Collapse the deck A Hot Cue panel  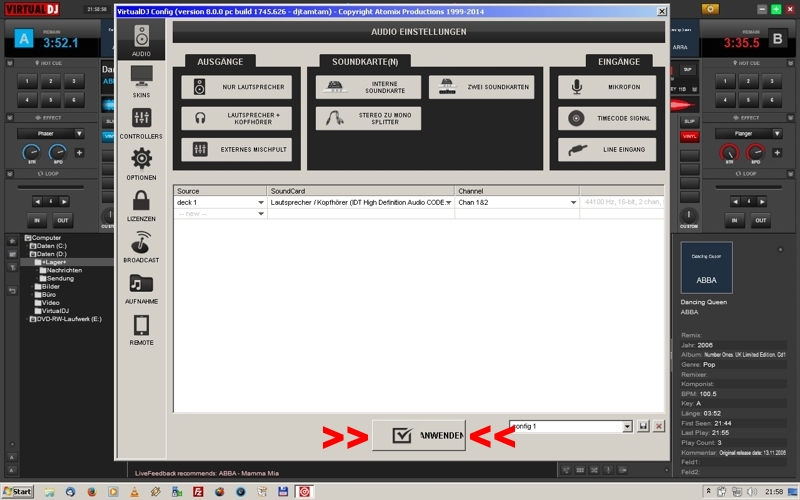(10, 63)
